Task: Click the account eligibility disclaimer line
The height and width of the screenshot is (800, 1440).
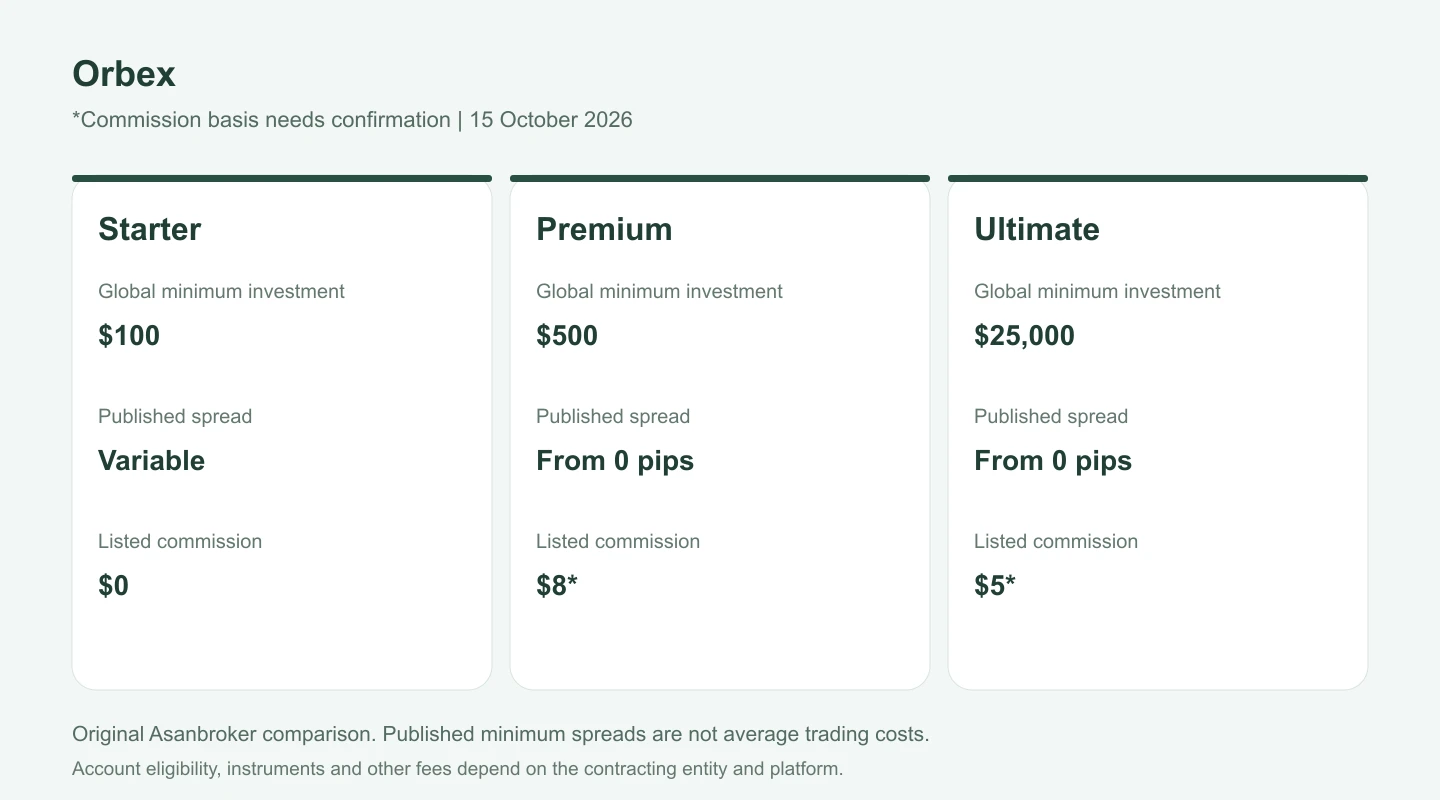Action: click(x=458, y=769)
